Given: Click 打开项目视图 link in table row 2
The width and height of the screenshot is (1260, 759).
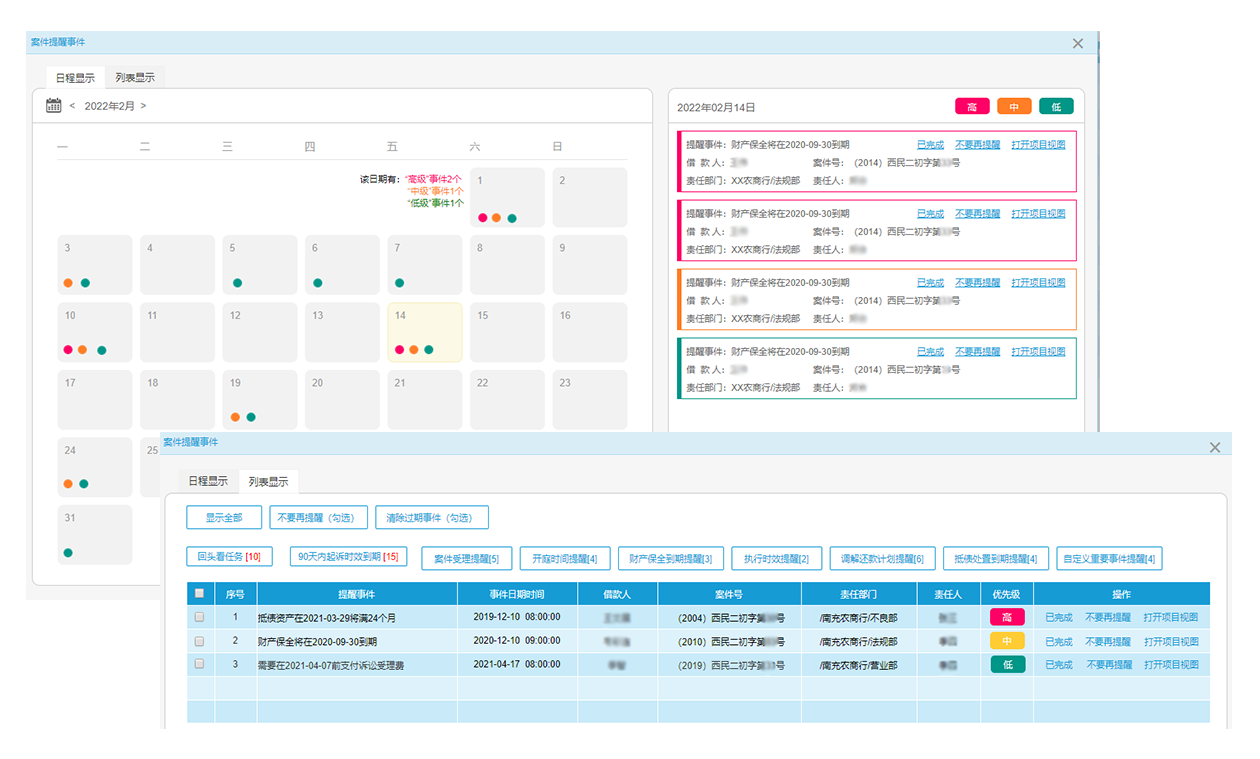Looking at the screenshot, I should (x=1170, y=642).
